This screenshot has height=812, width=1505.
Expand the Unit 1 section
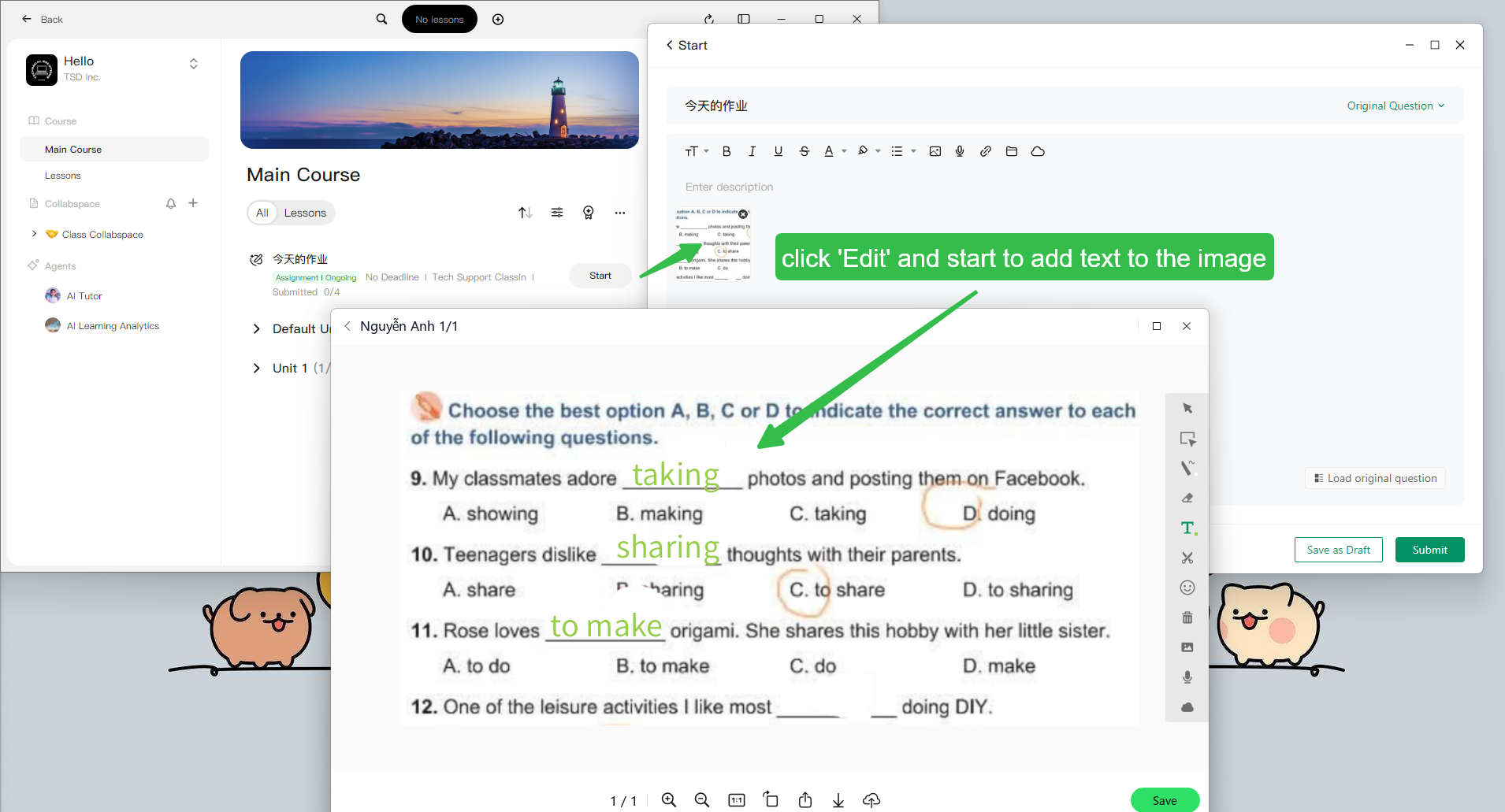click(257, 368)
